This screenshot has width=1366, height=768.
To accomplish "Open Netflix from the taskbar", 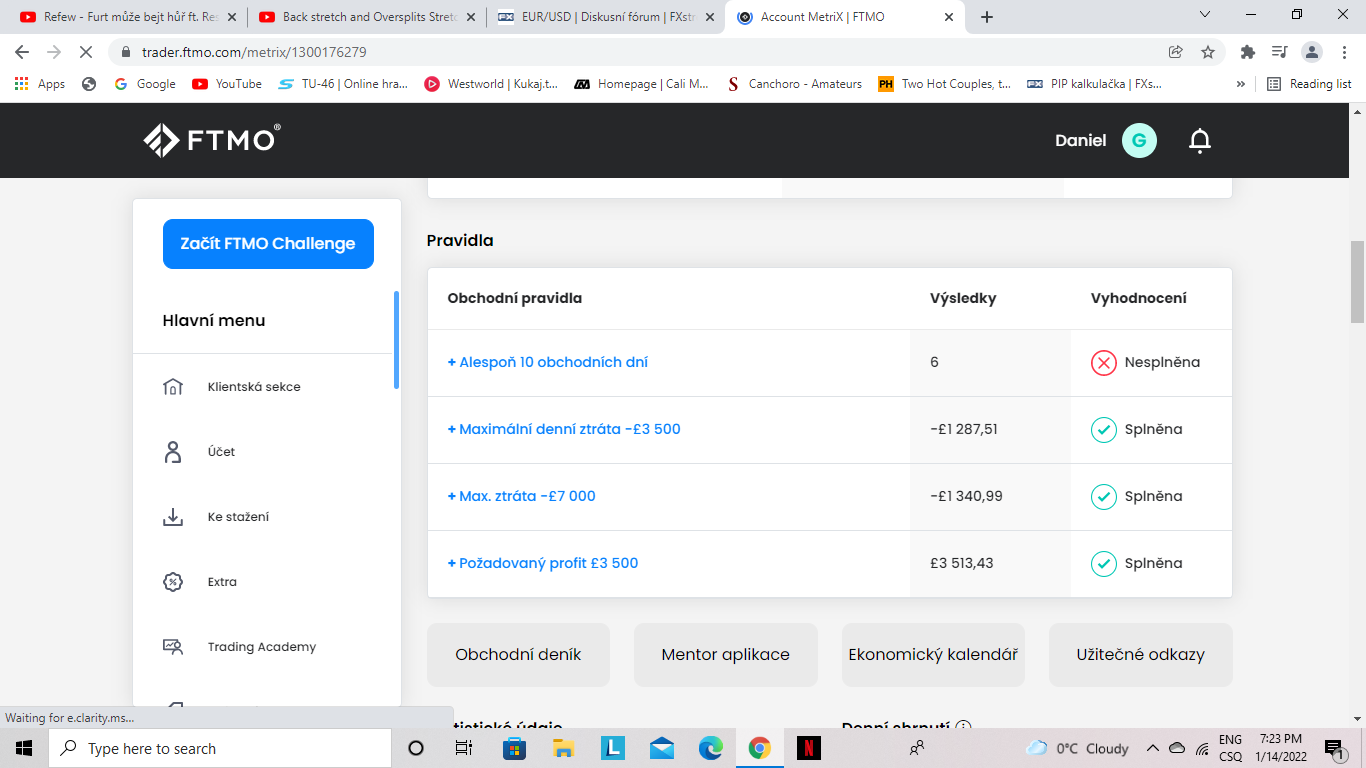I will (809, 748).
